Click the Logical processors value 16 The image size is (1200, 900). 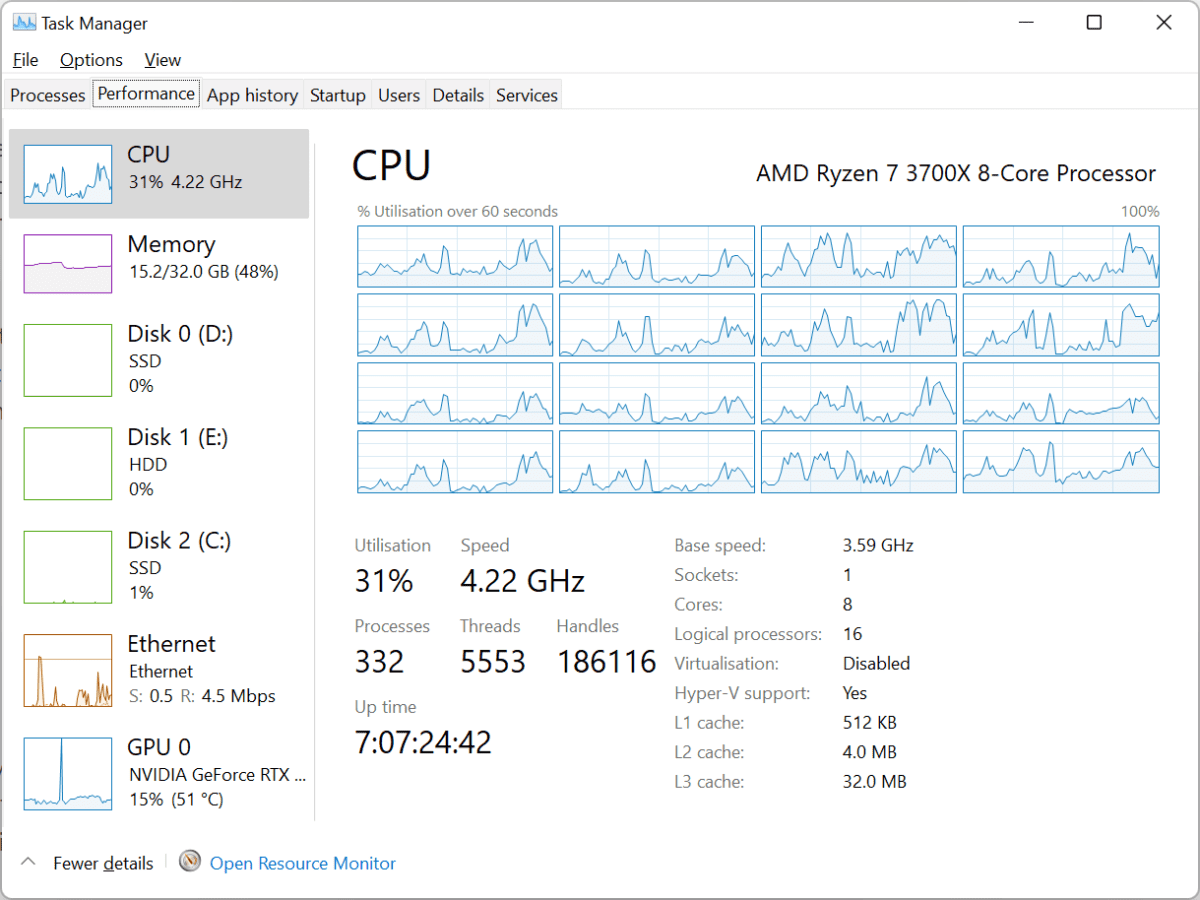pos(852,634)
